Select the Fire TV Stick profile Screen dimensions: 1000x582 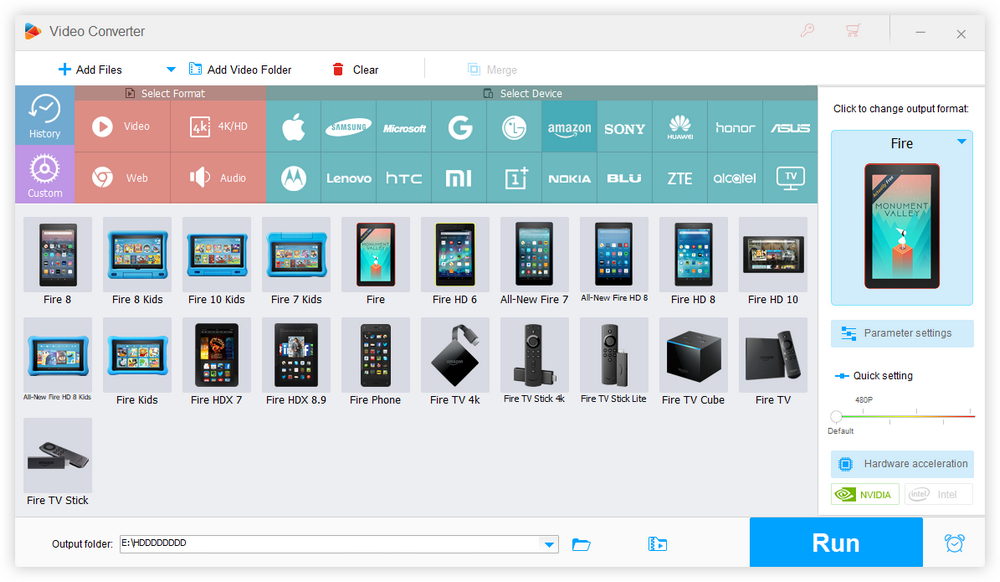57,463
